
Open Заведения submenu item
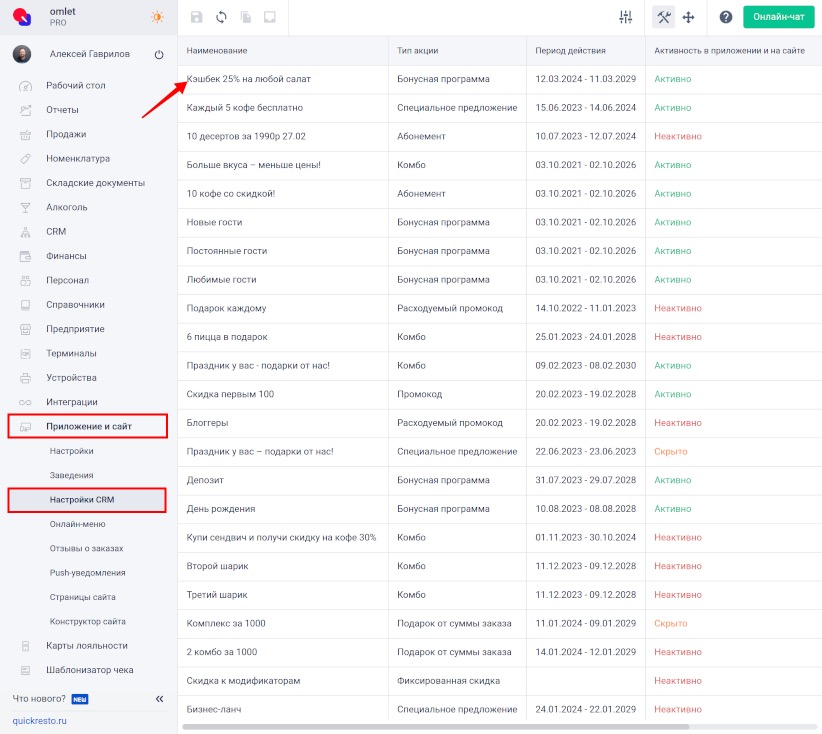pos(71,475)
